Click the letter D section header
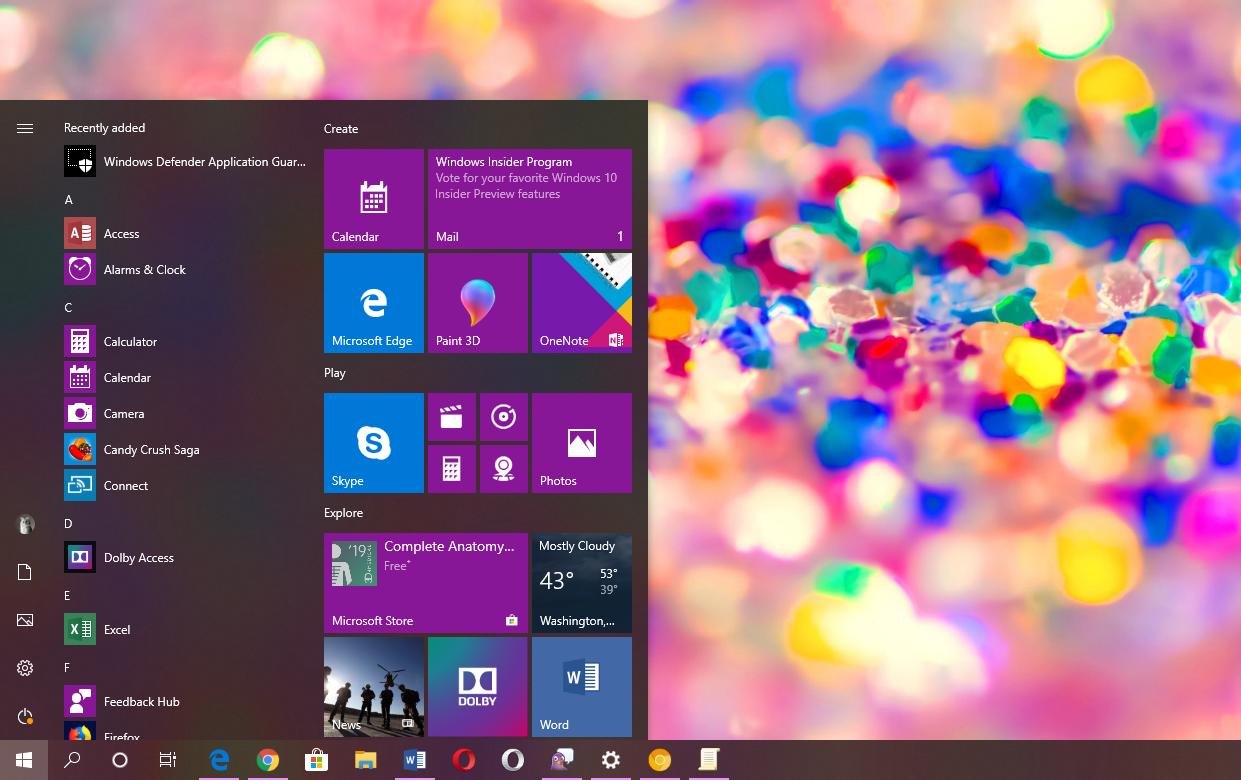This screenshot has height=780, width=1241. 68,524
